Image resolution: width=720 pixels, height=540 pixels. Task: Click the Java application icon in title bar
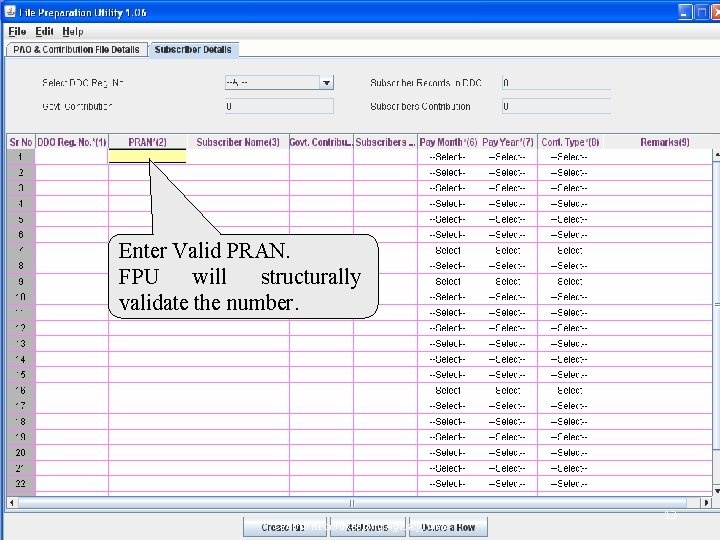[x=10, y=12]
